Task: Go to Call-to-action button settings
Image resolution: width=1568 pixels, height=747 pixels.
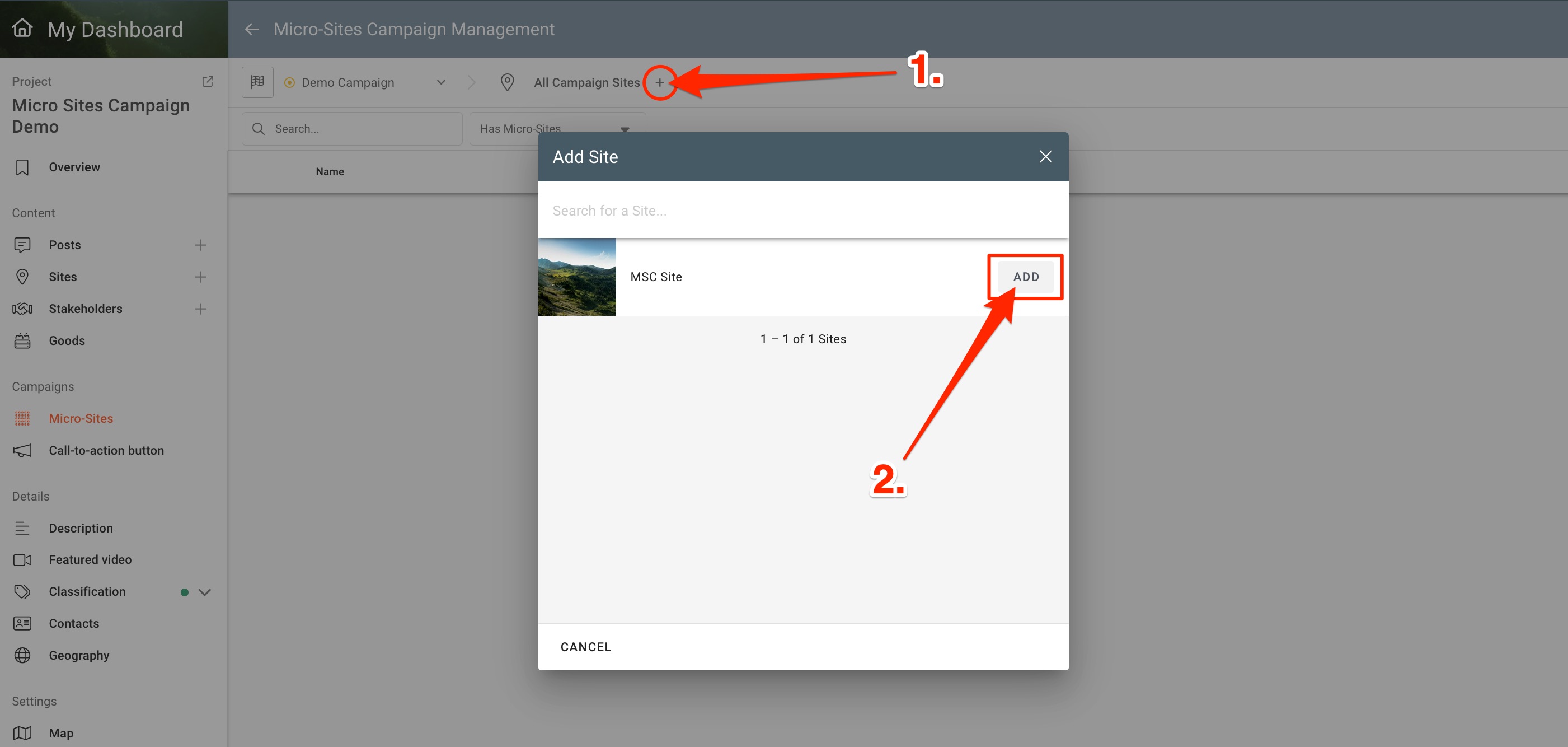Action: click(x=106, y=450)
